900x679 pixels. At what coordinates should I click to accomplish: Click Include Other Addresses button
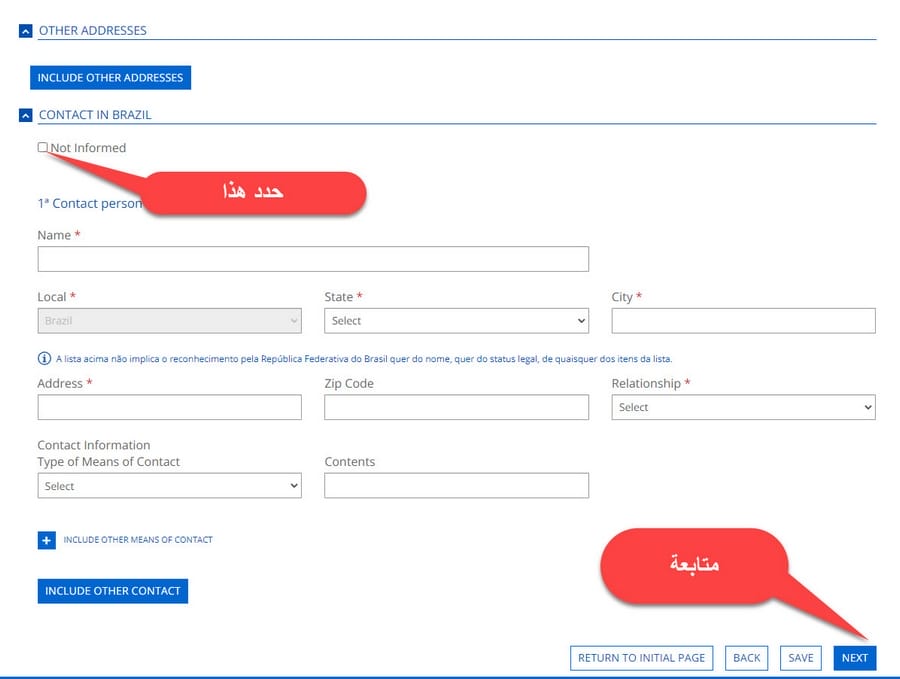pos(110,77)
